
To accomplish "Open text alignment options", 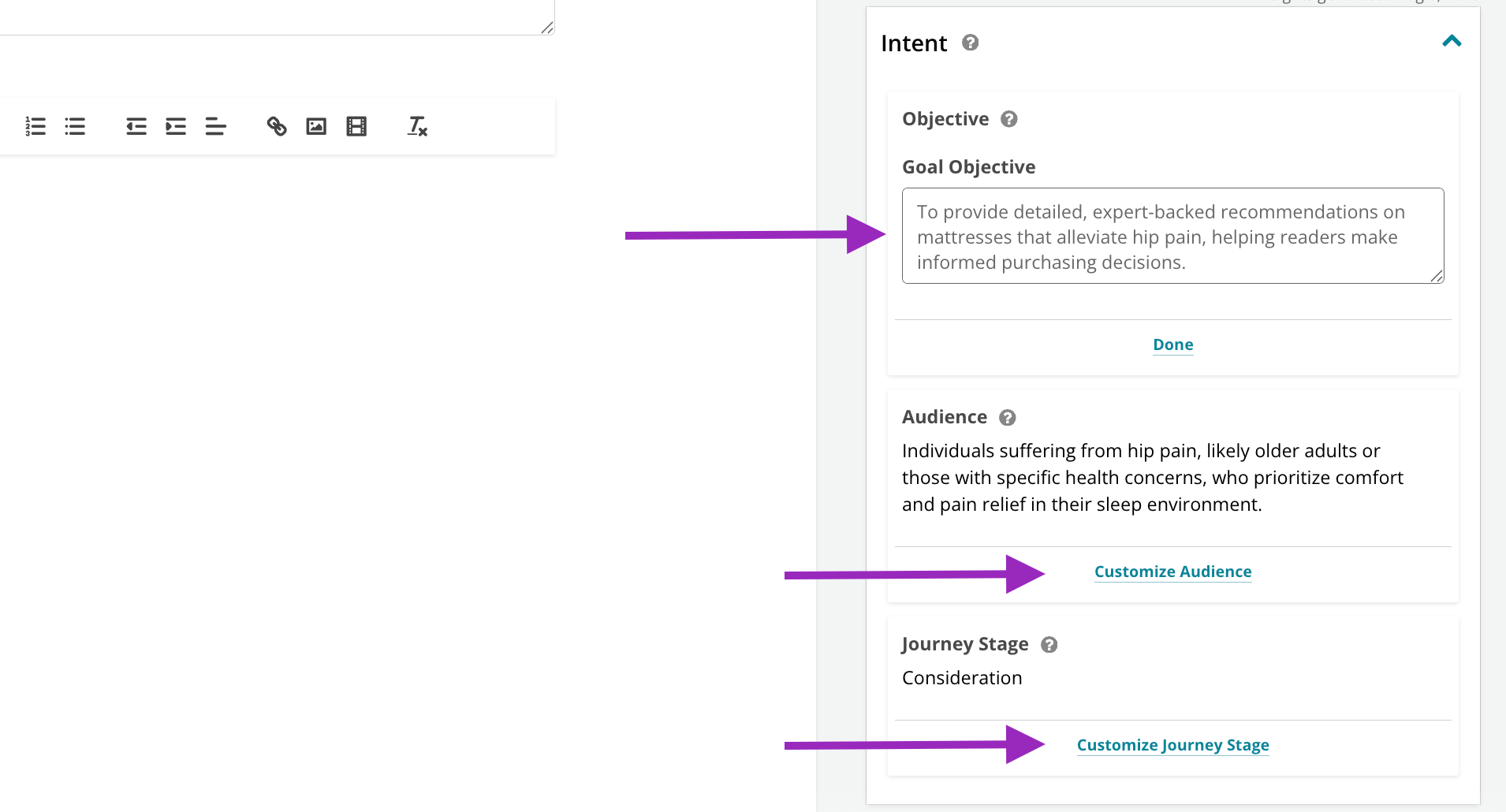I will click(x=215, y=126).
